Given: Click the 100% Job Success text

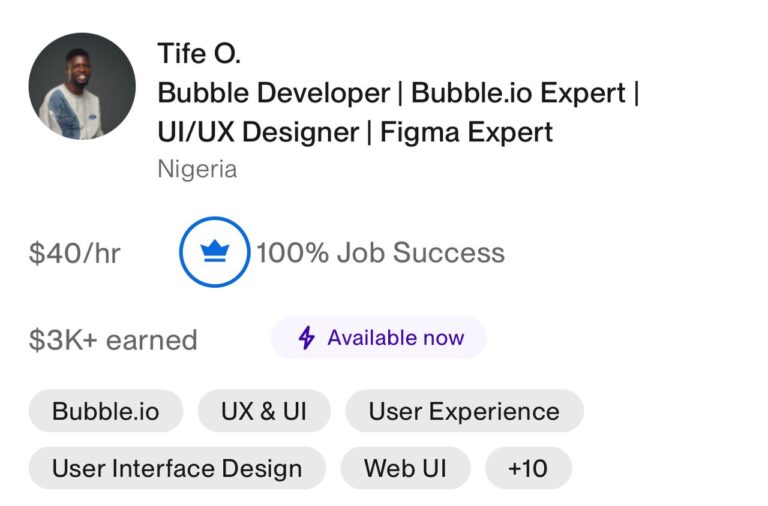Looking at the screenshot, I should [381, 253].
